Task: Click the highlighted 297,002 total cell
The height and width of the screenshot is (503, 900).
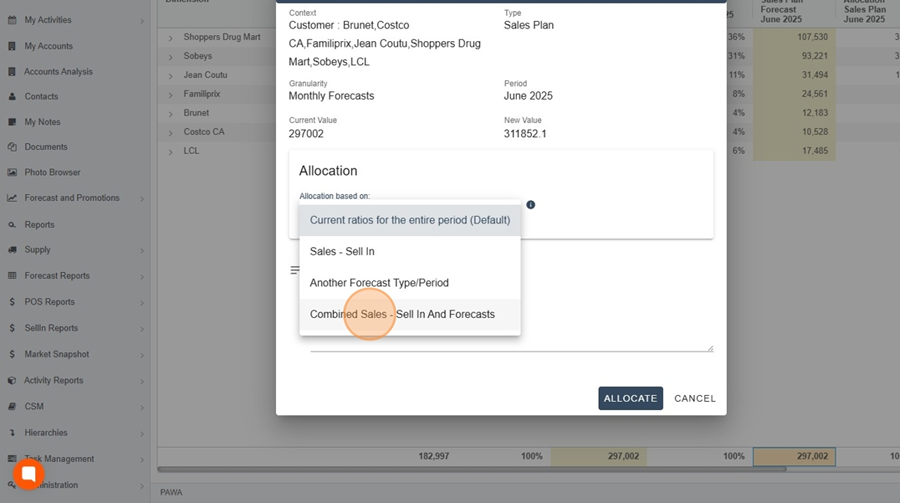Action: coord(794,456)
